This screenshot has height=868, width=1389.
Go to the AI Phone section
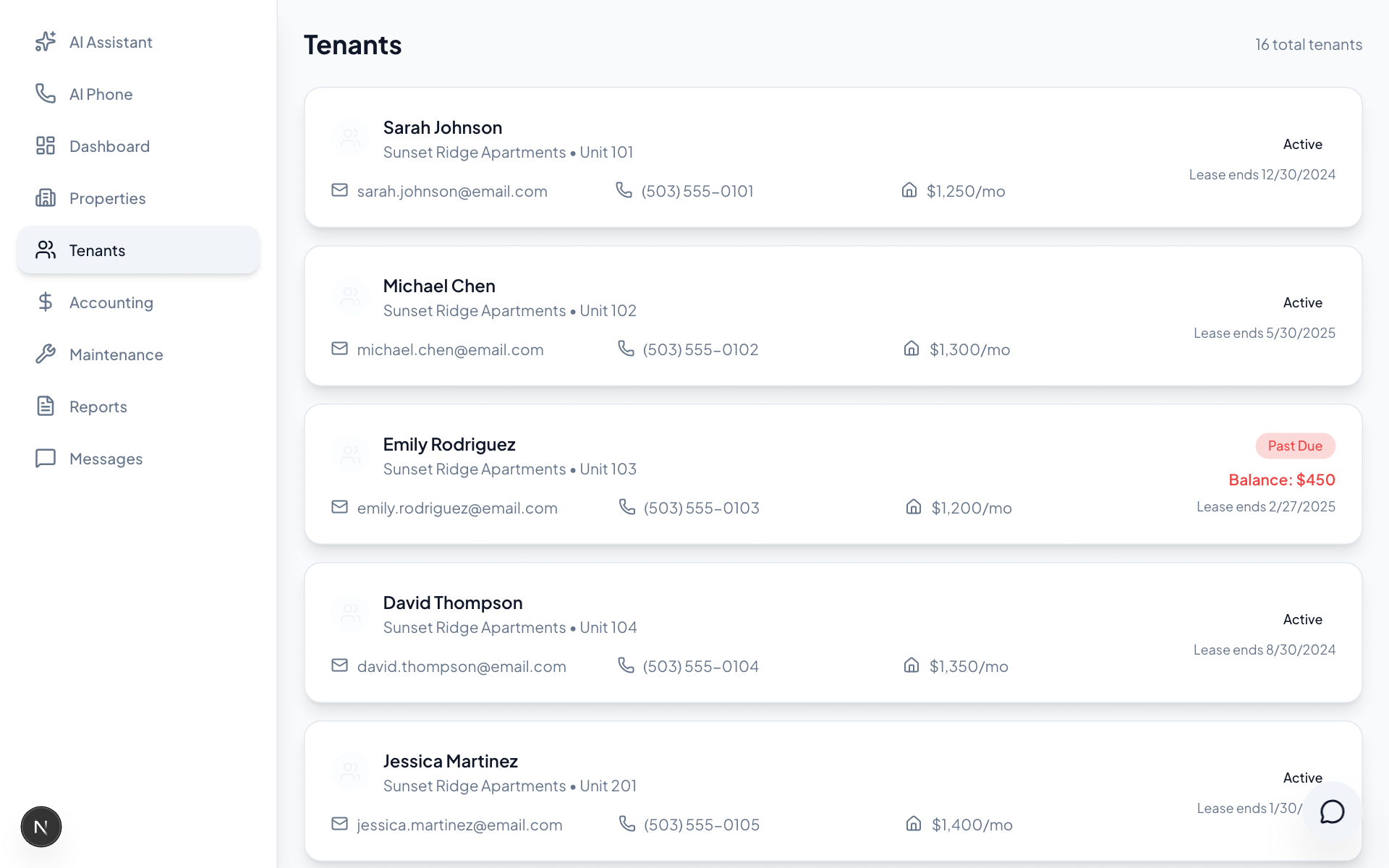tap(138, 94)
